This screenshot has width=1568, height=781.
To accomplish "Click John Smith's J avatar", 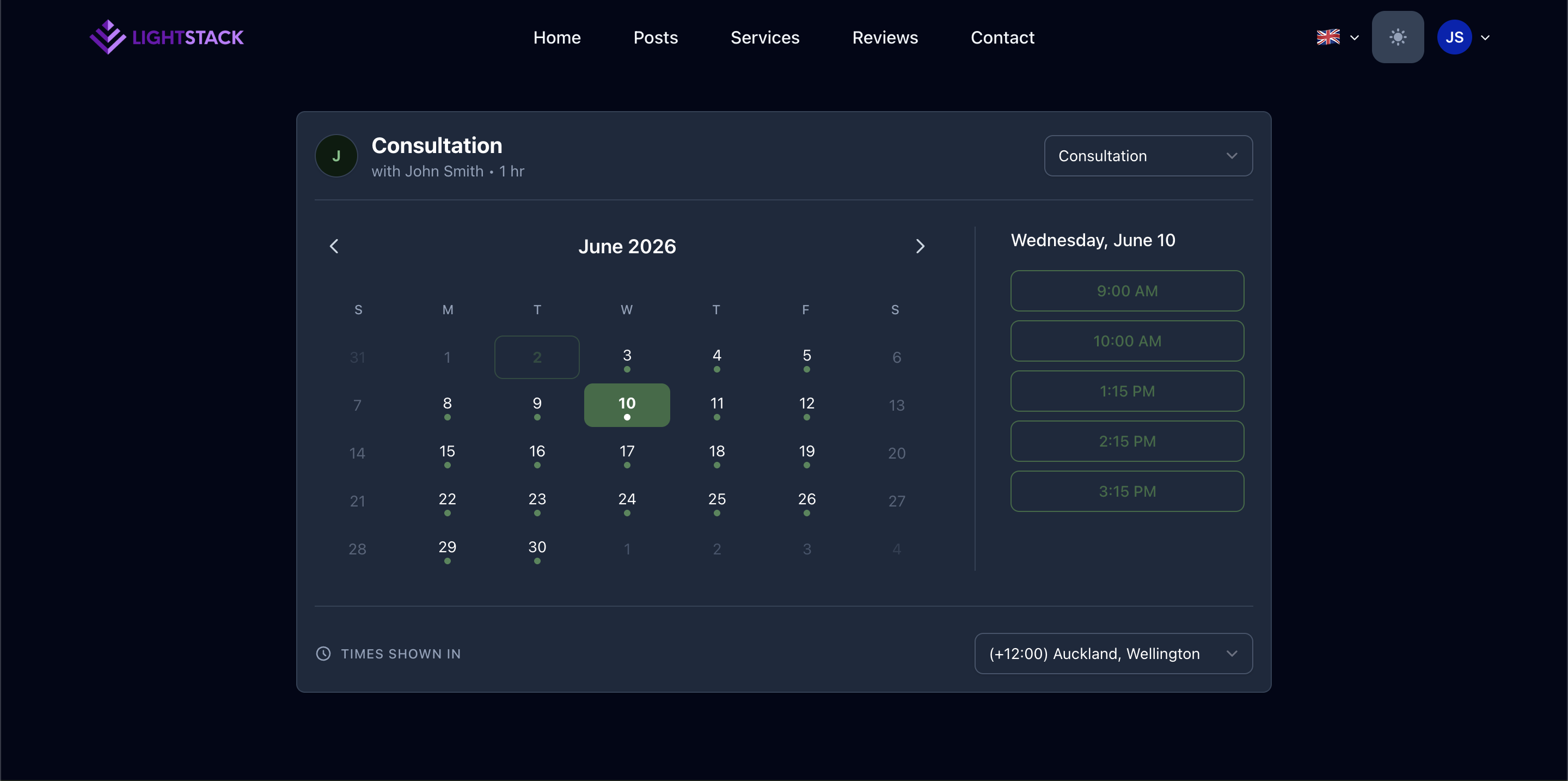I will point(336,156).
